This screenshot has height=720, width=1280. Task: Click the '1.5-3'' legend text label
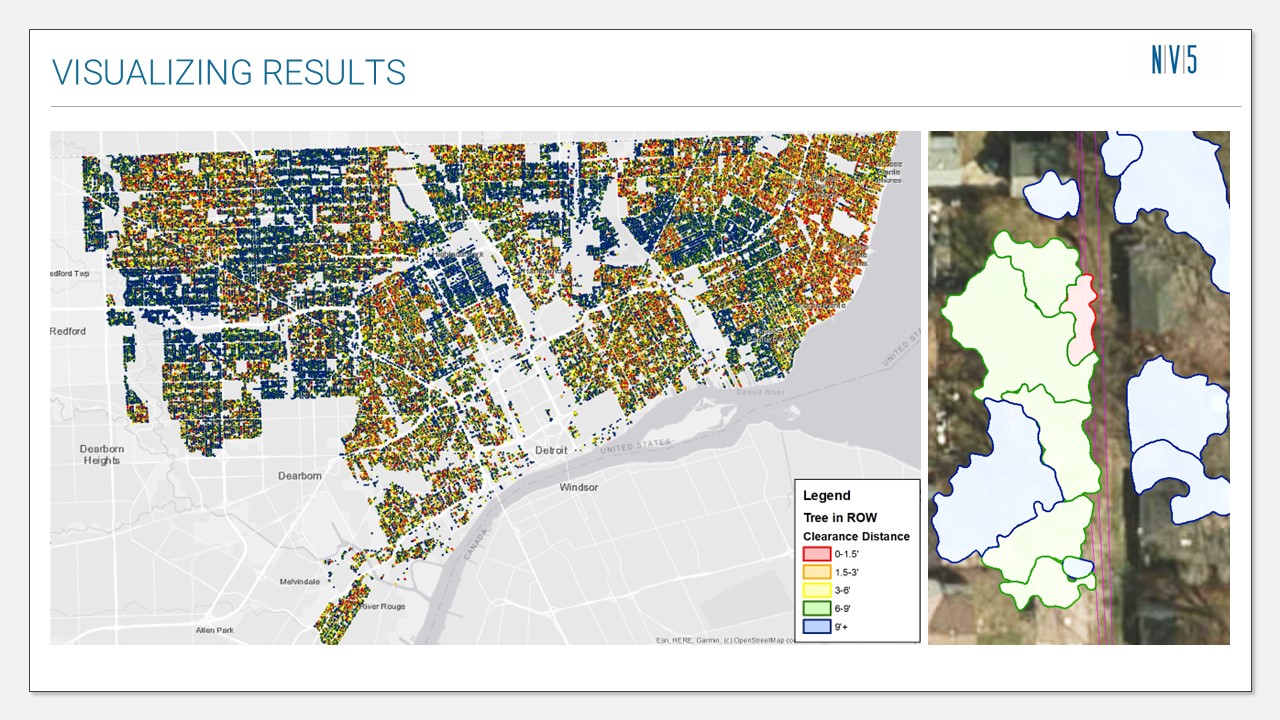pyautogui.click(x=847, y=572)
